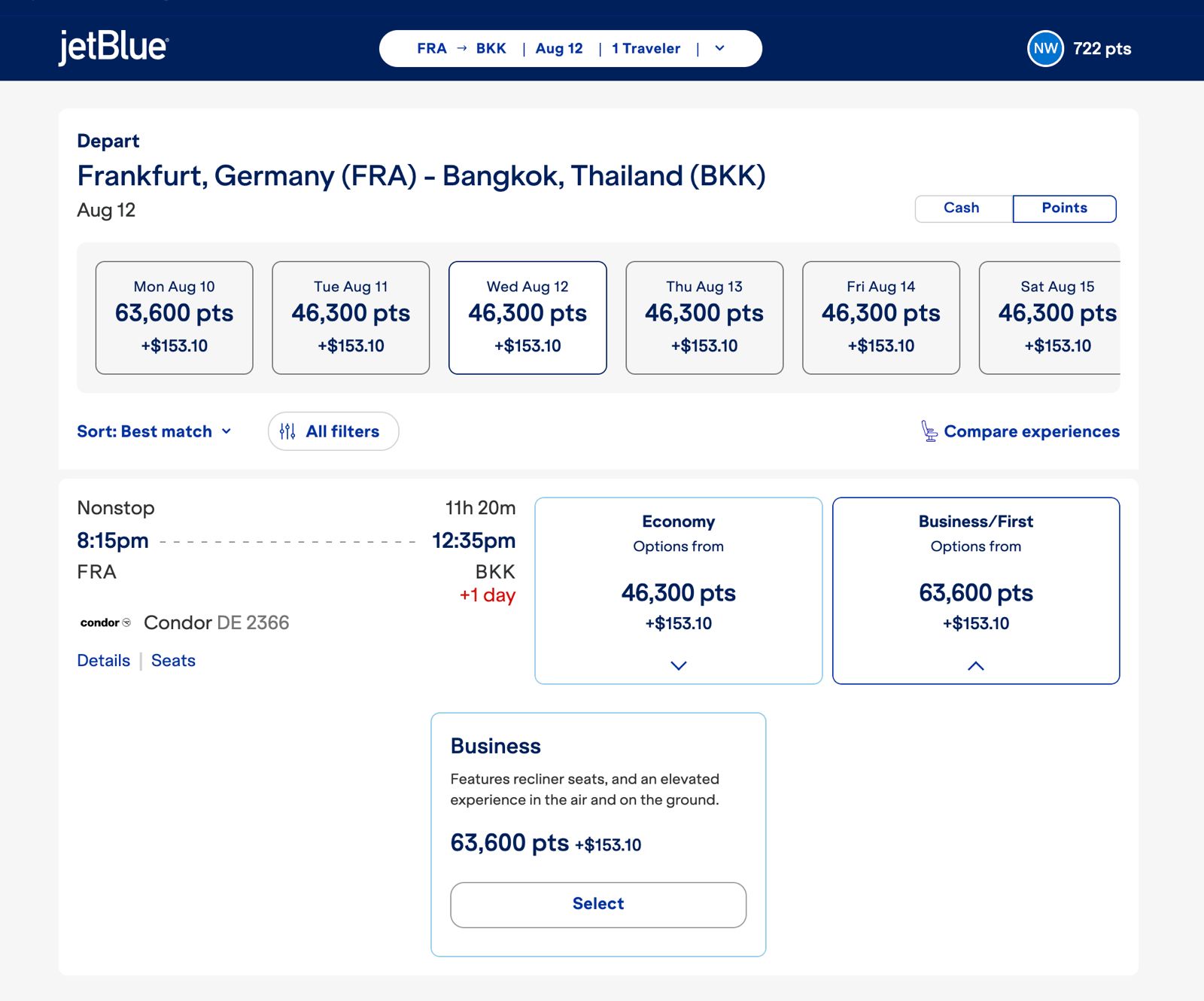Screen dimensions: 1204x1001
Task: Click the 8:15pm departure time
Action: 113,540
